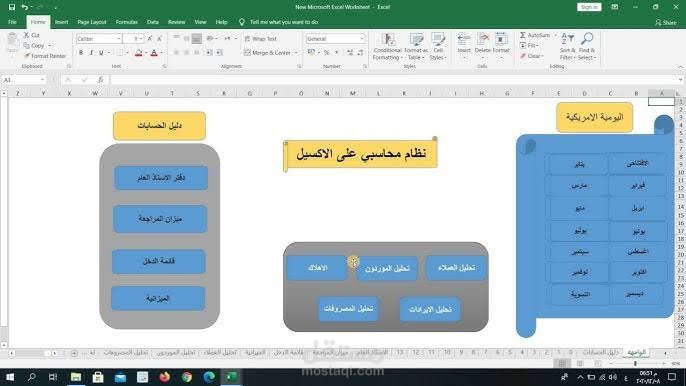Open the Font Color dropdown arrow

pyautogui.click(x=161, y=53)
